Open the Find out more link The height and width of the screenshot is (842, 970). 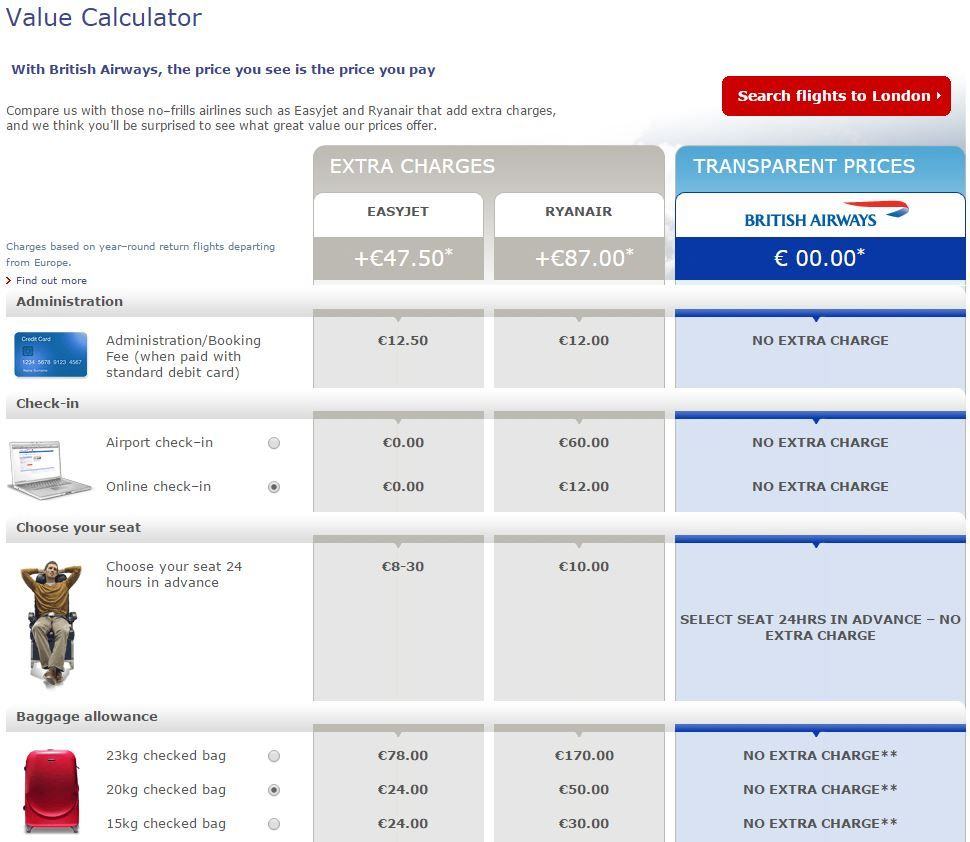pos(49,281)
